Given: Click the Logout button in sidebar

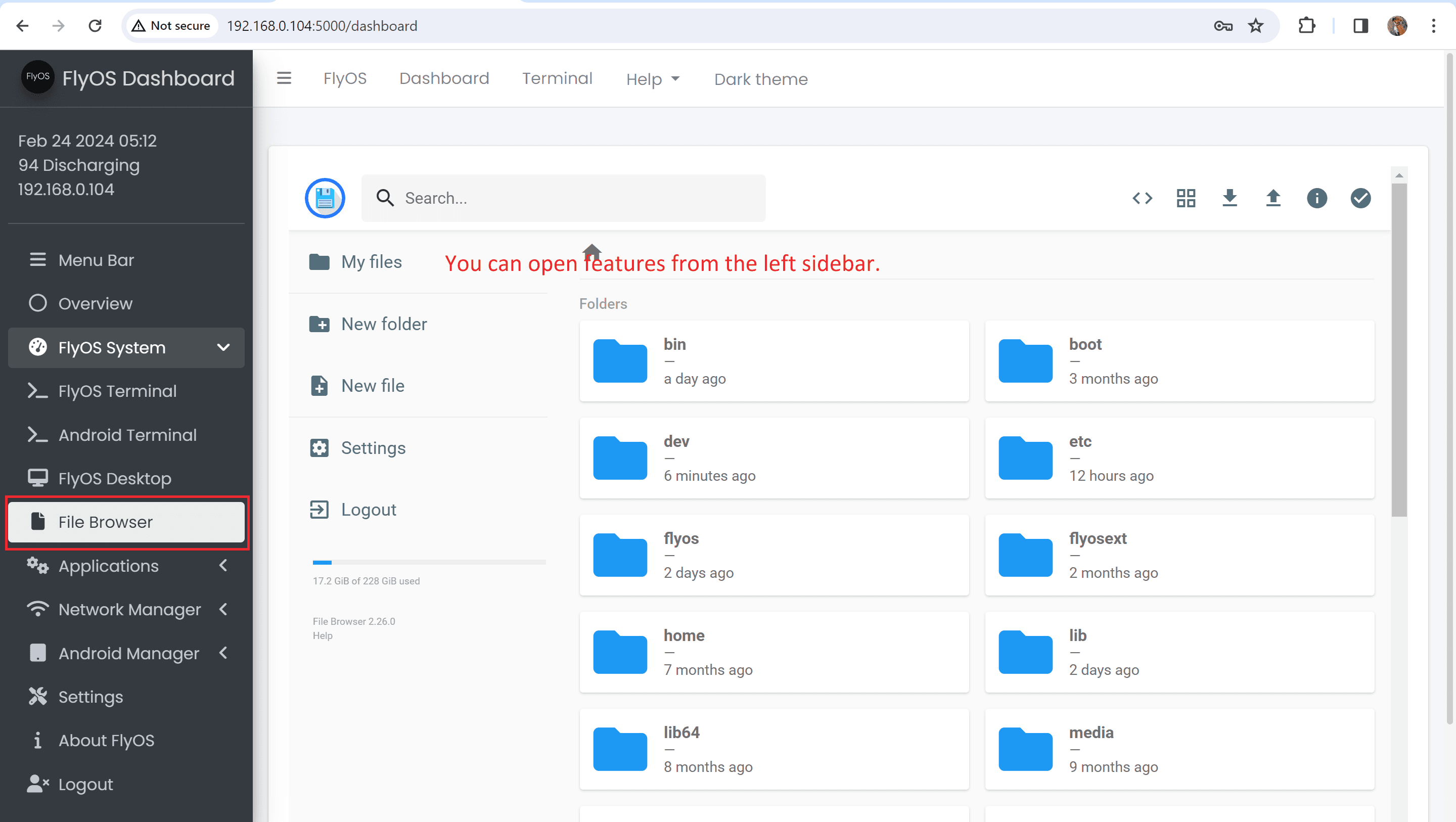Looking at the screenshot, I should (x=86, y=783).
